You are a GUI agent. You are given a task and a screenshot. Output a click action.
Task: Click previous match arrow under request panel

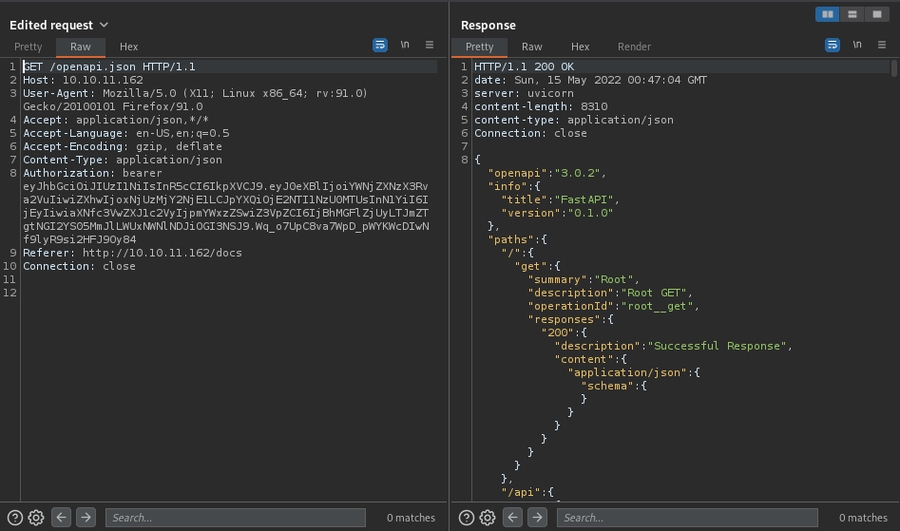click(x=62, y=517)
